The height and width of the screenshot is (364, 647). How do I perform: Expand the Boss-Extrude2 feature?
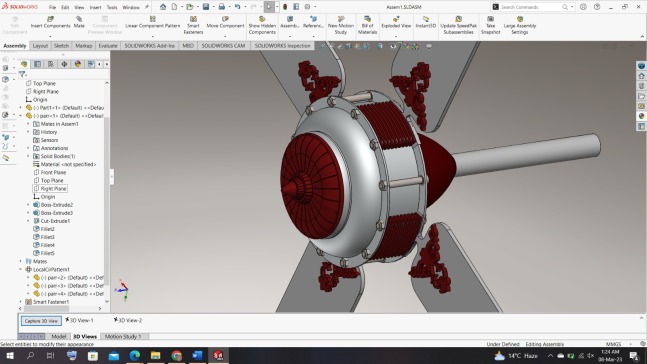(x=28, y=205)
